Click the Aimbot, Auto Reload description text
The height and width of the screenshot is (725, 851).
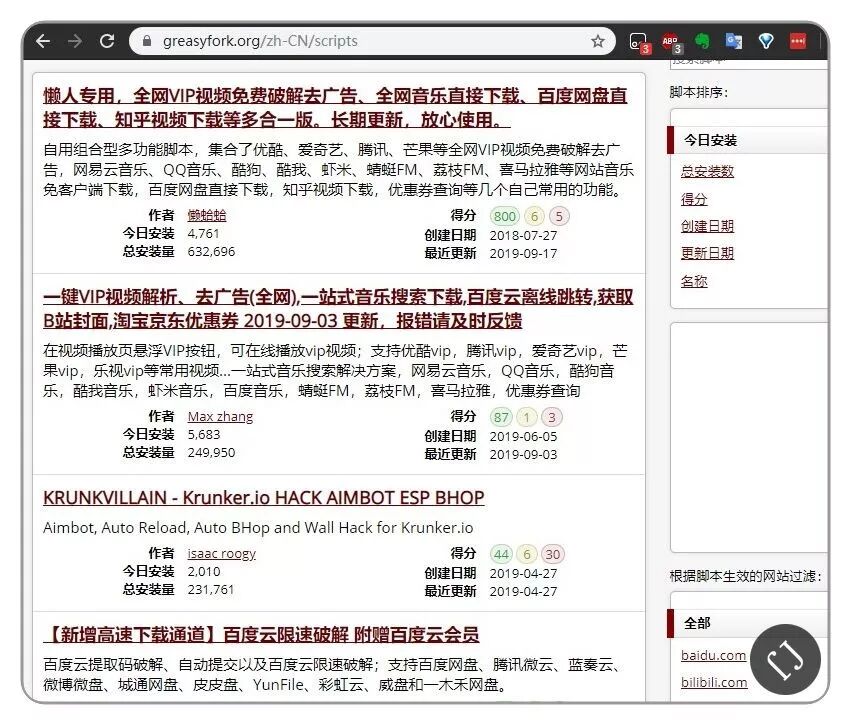(258, 527)
